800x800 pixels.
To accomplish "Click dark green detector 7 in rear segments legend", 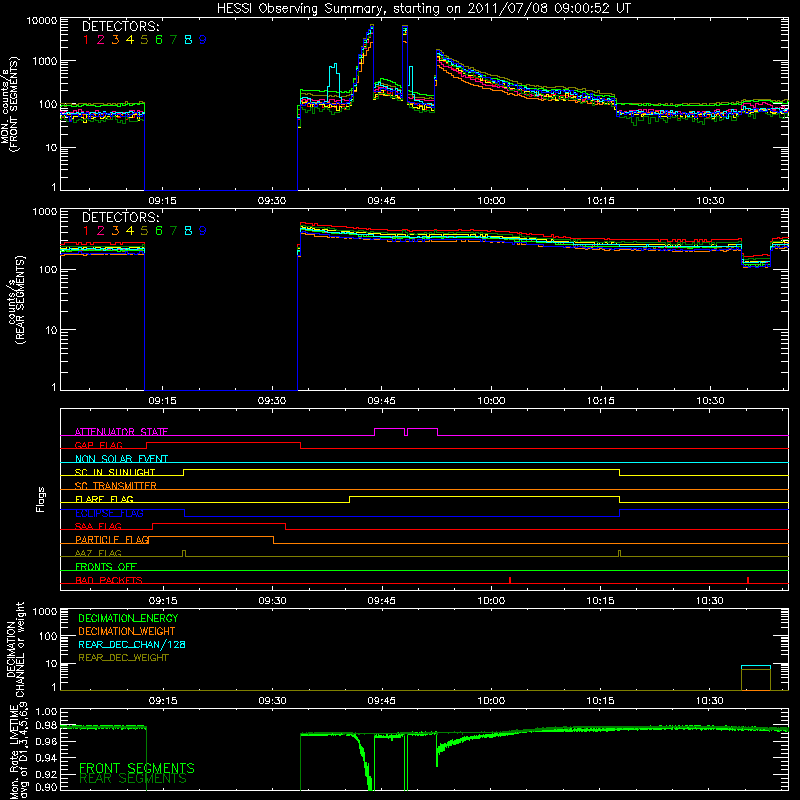I will click(173, 231).
